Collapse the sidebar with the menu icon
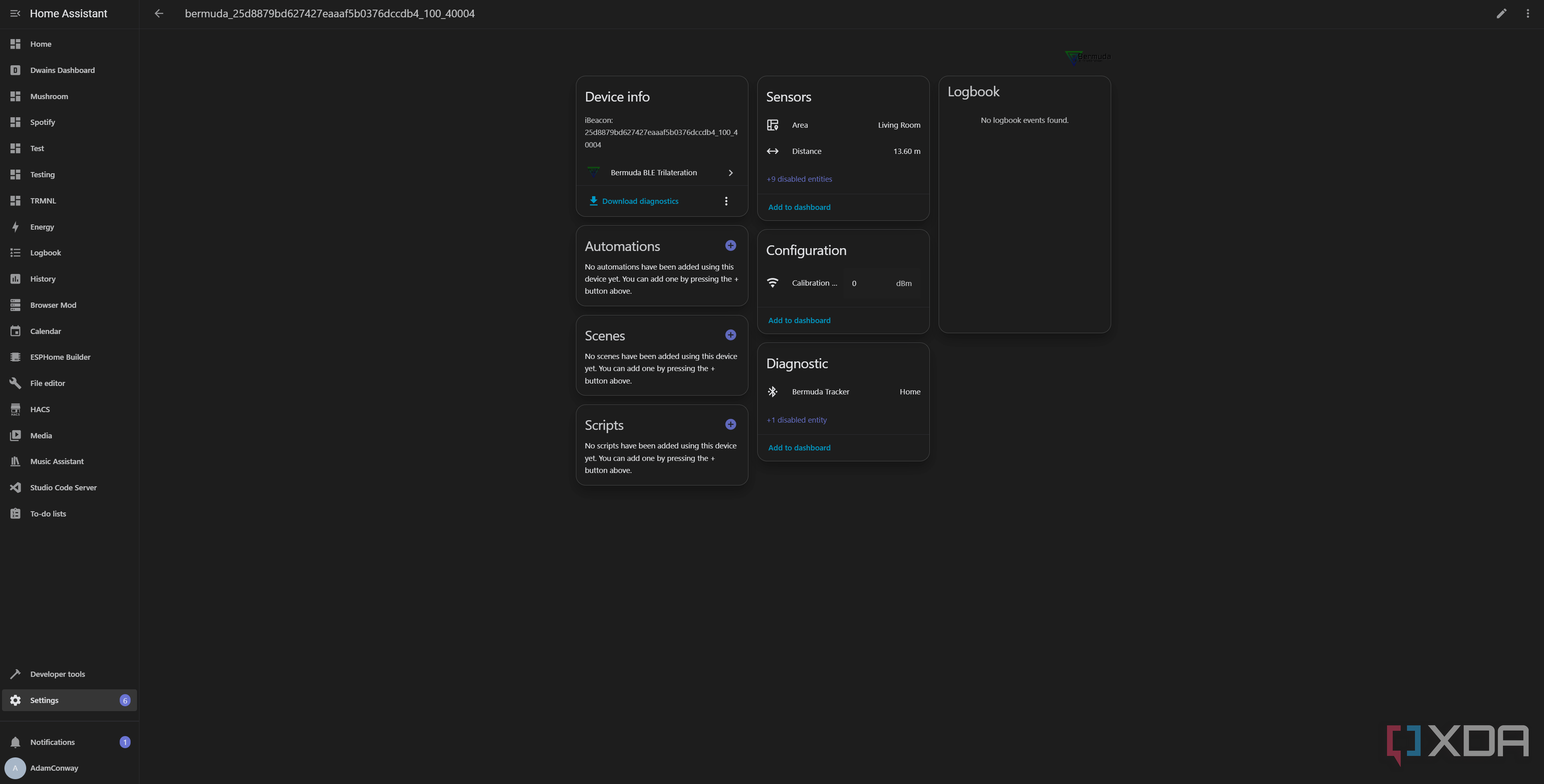Viewport: 1544px width, 784px height. click(15, 13)
